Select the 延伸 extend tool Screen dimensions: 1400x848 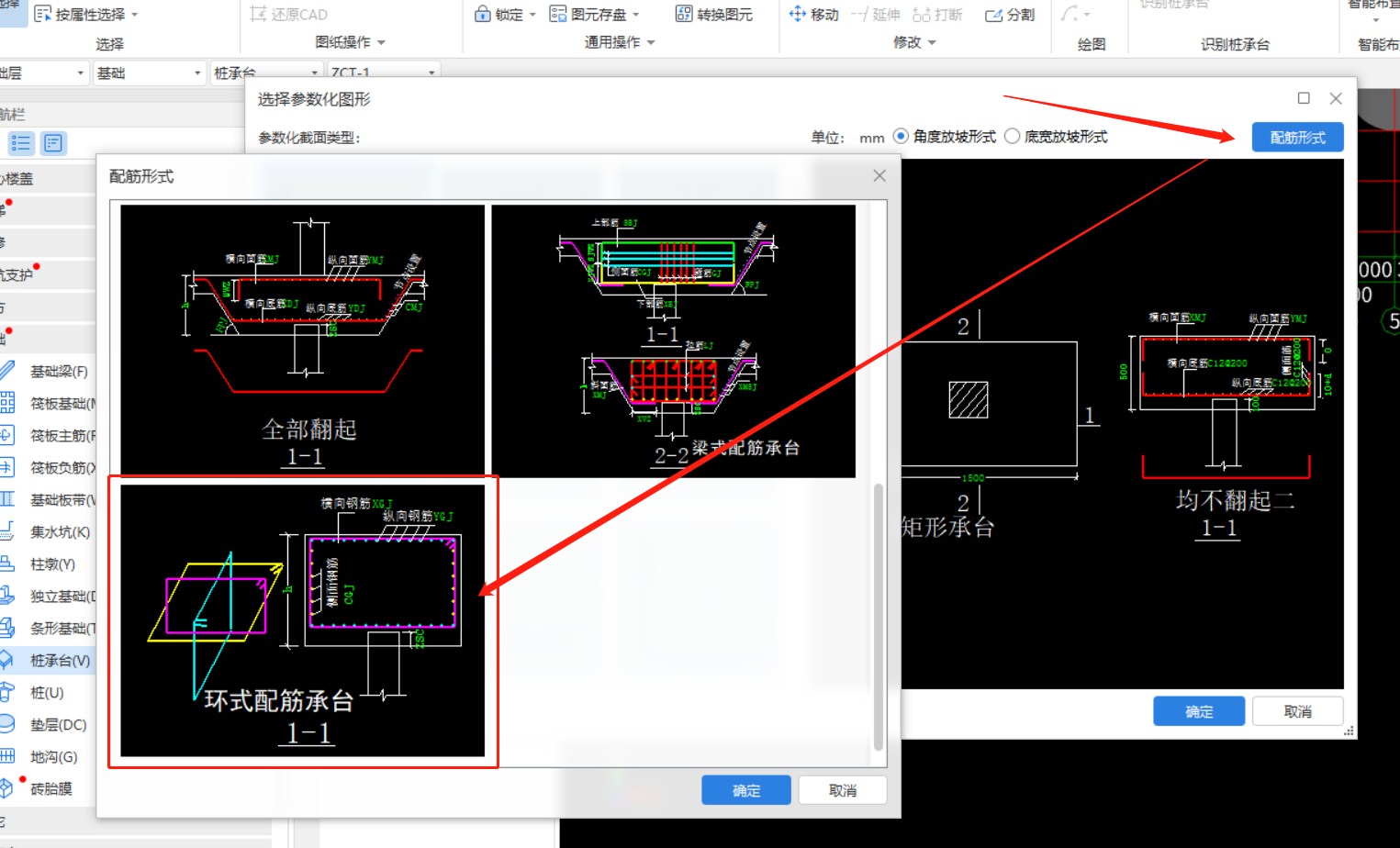[x=876, y=14]
